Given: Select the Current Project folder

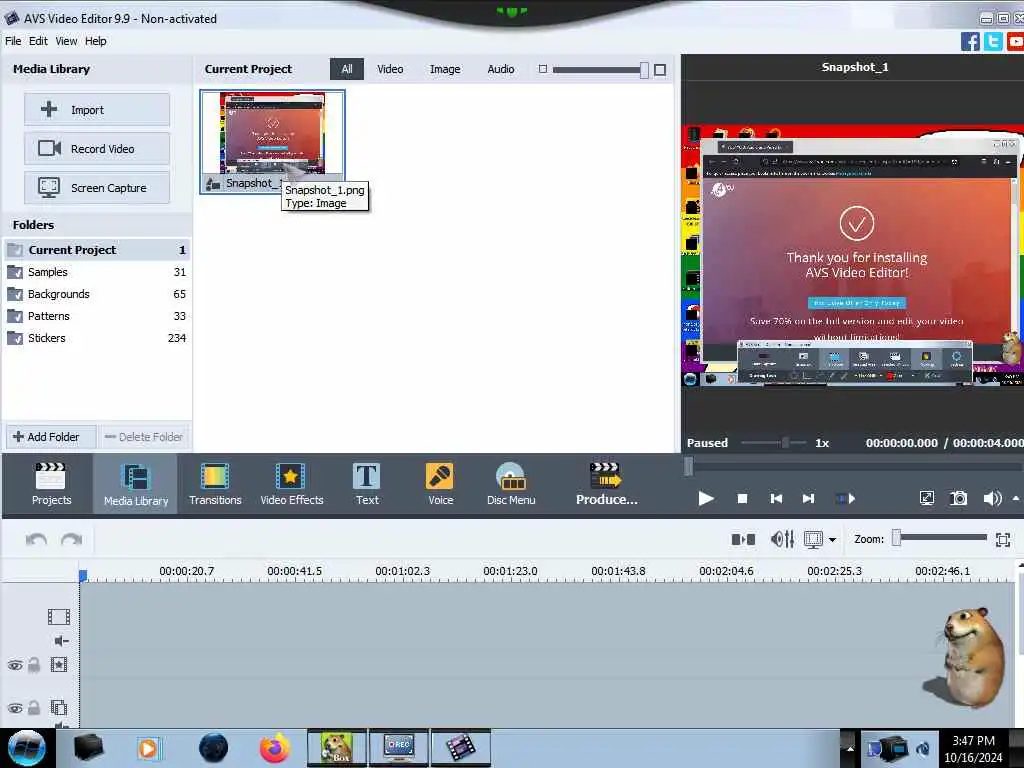Looking at the screenshot, I should pyautogui.click(x=97, y=250).
